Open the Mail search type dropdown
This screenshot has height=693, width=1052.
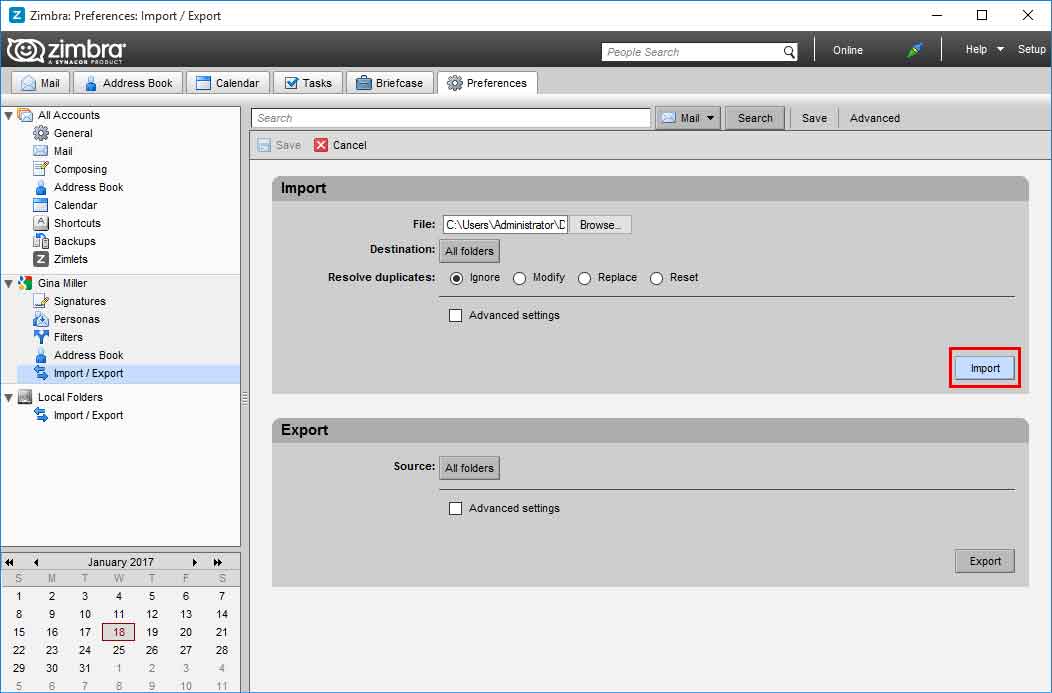(688, 118)
